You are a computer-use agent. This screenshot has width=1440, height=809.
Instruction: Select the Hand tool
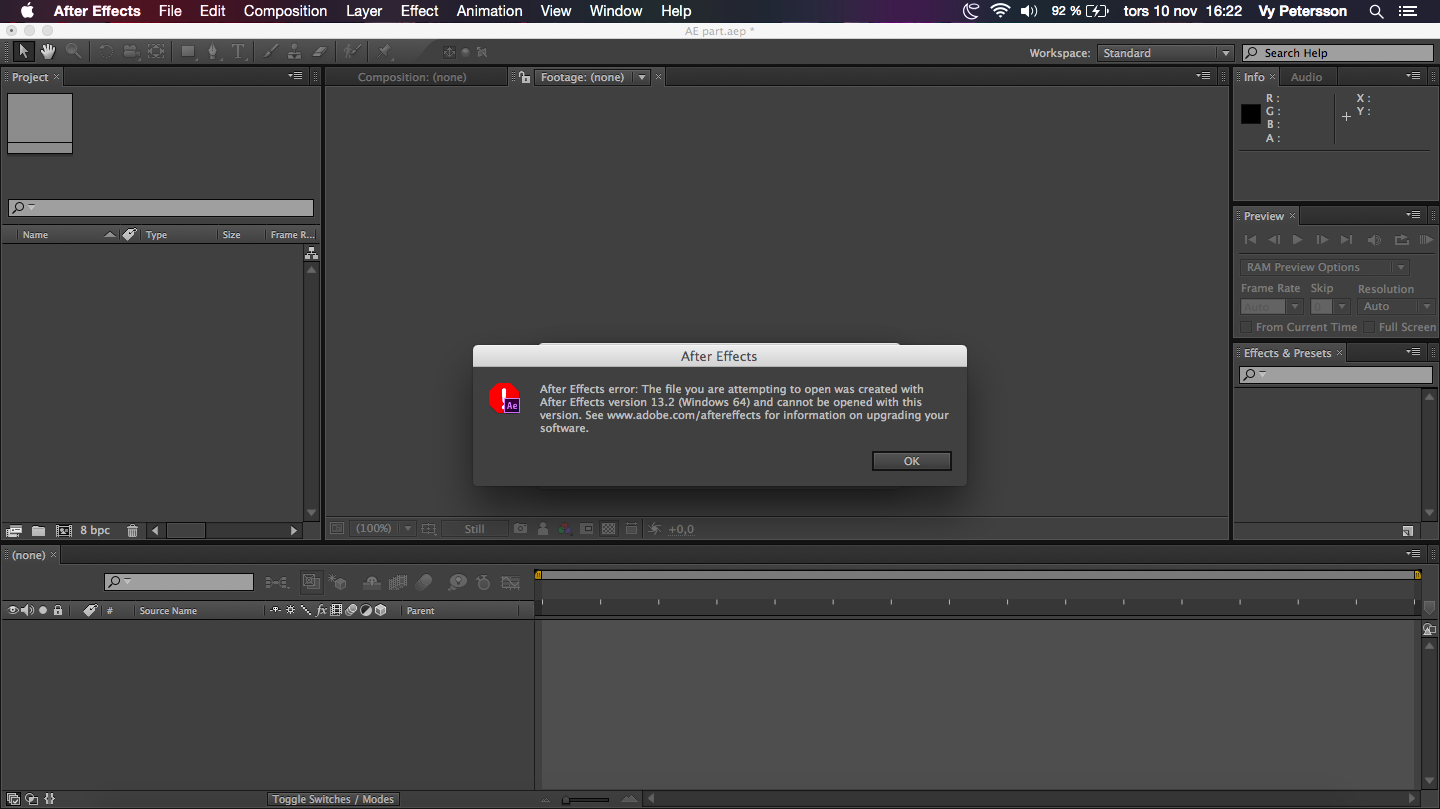pos(48,52)
